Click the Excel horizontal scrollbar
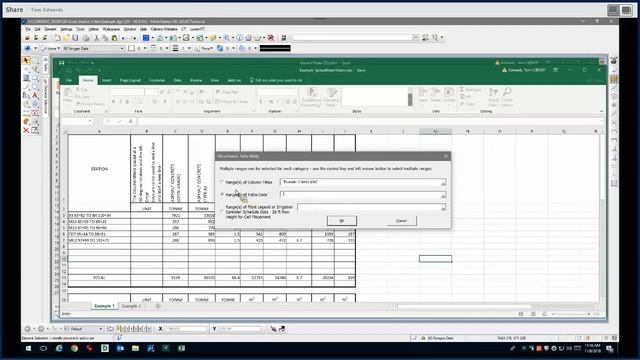640x360 pixels. 496,306
